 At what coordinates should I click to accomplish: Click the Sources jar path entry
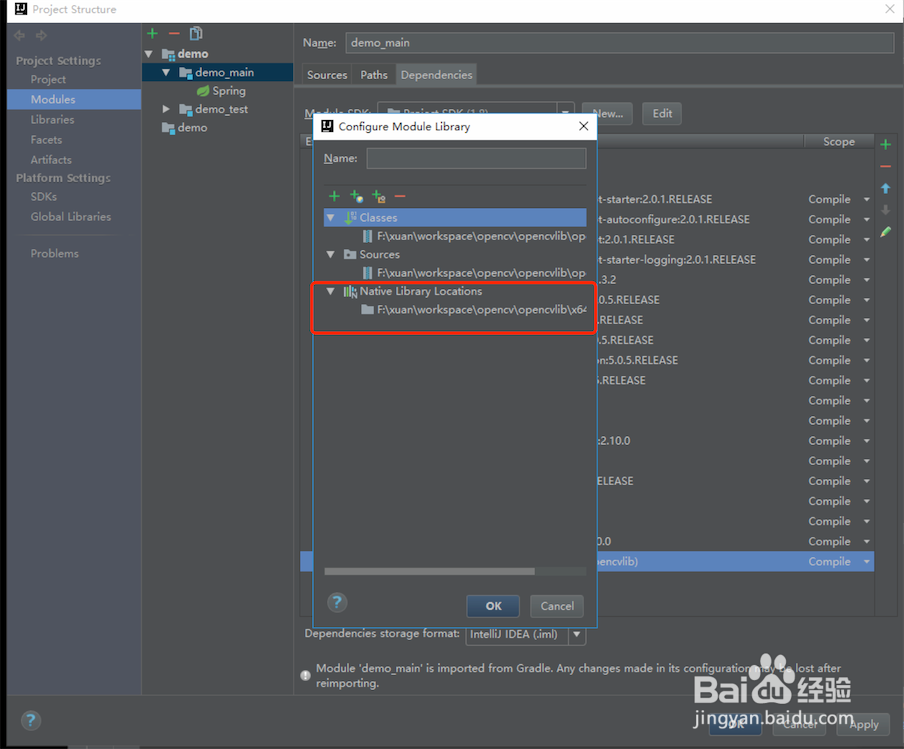coord(473,273)
